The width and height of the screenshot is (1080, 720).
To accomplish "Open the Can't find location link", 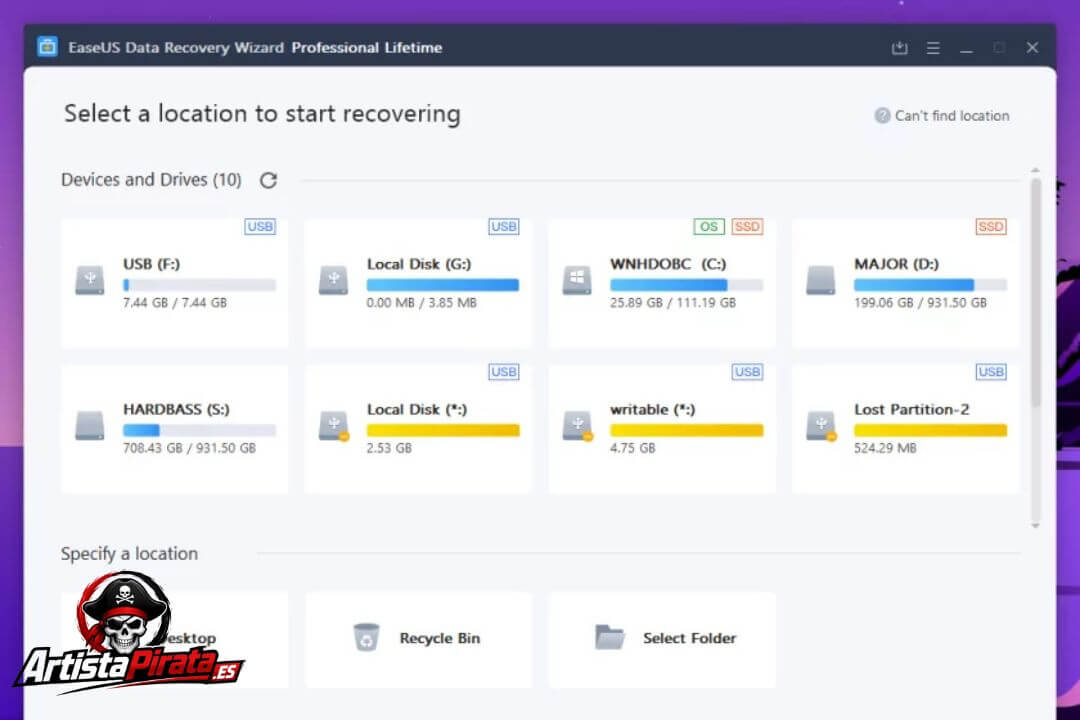I will 952,116.
